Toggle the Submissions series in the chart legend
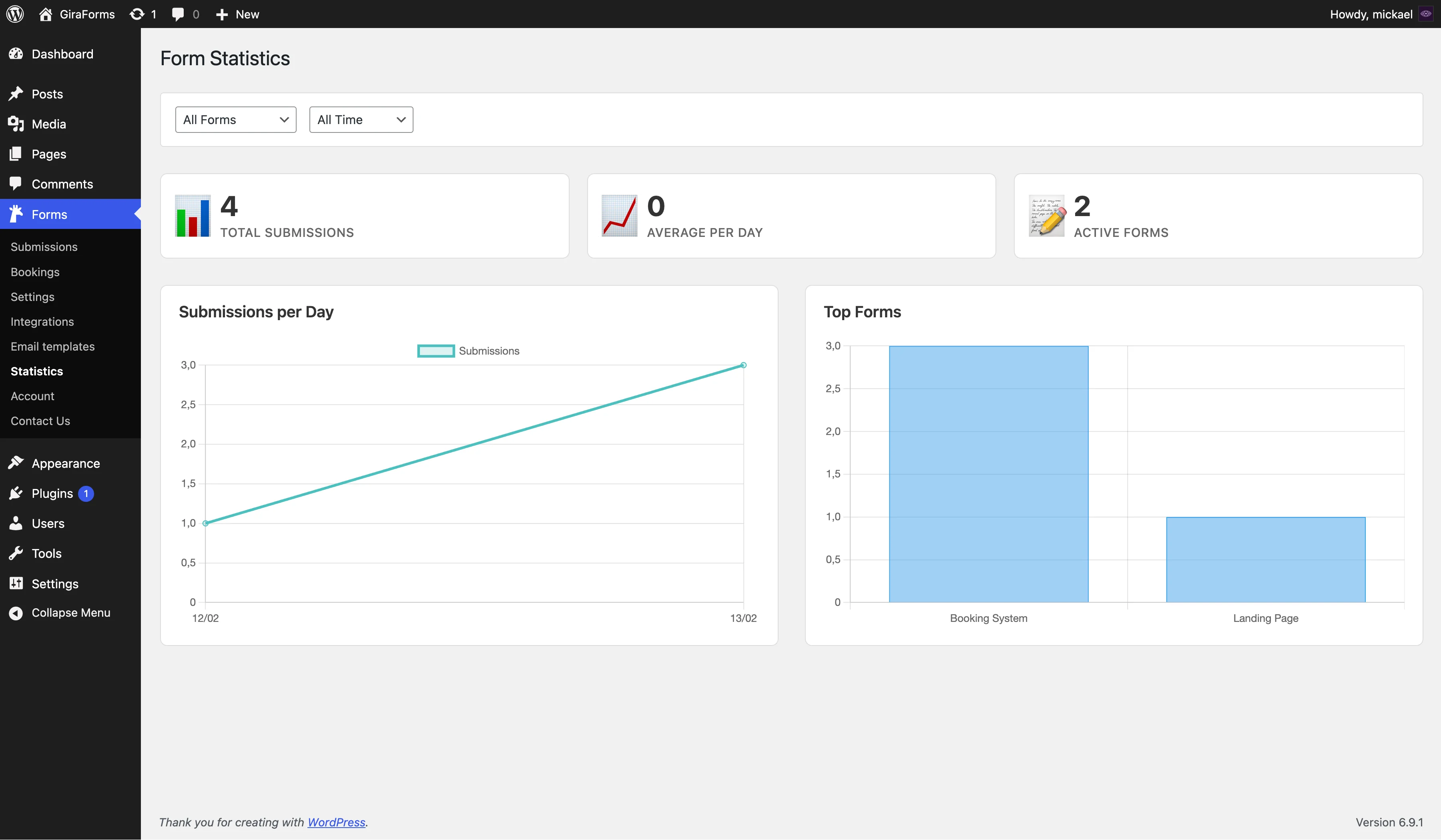The height and width of the screenshot is (840, 1441). click(469, 351)
